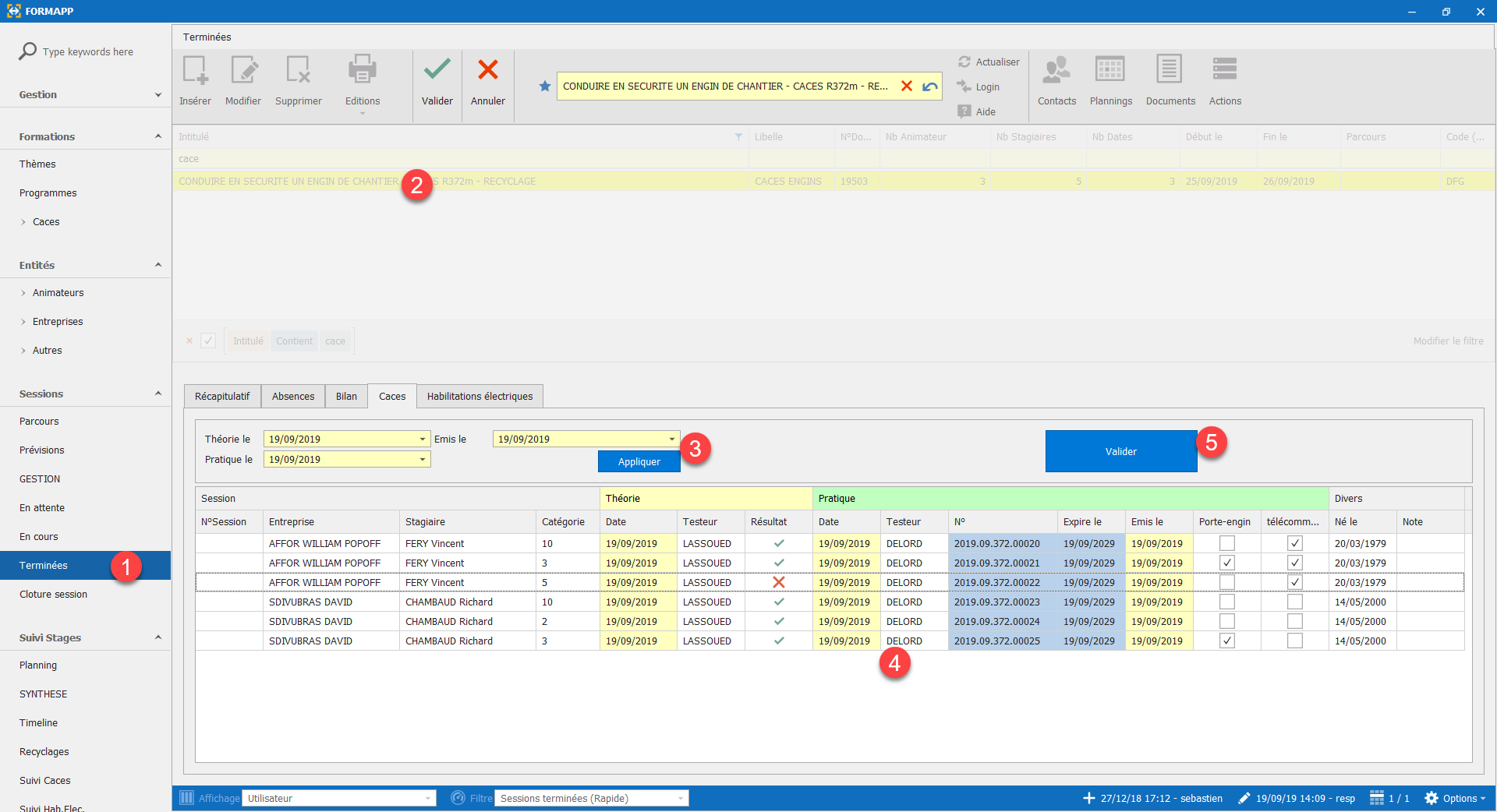The image size is (1497, 812).
Task: Select the Caces tab
Action: pyautogui.click(x=392, y=396)
